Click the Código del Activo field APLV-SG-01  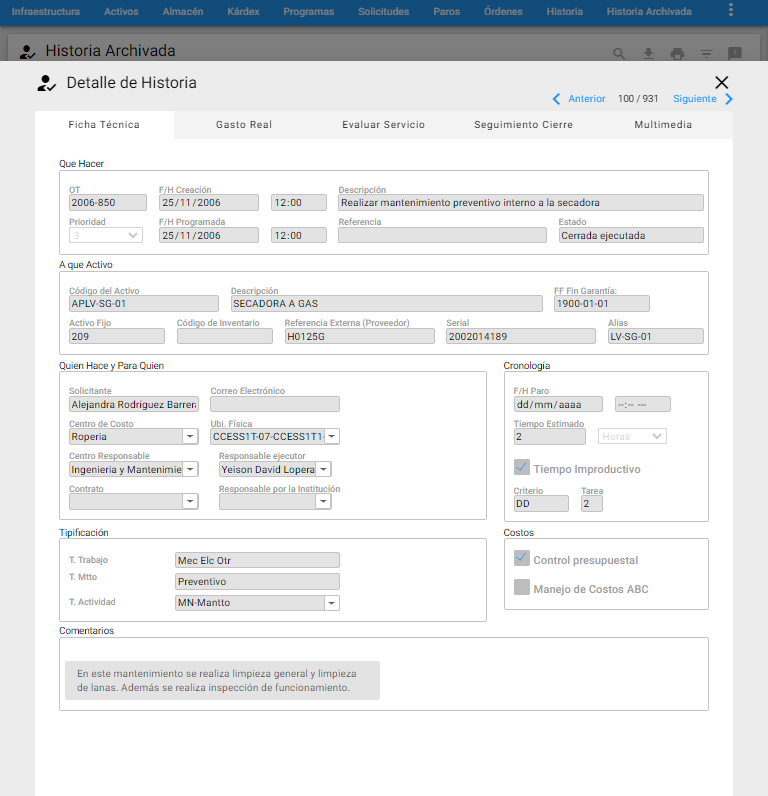(144, 304)
